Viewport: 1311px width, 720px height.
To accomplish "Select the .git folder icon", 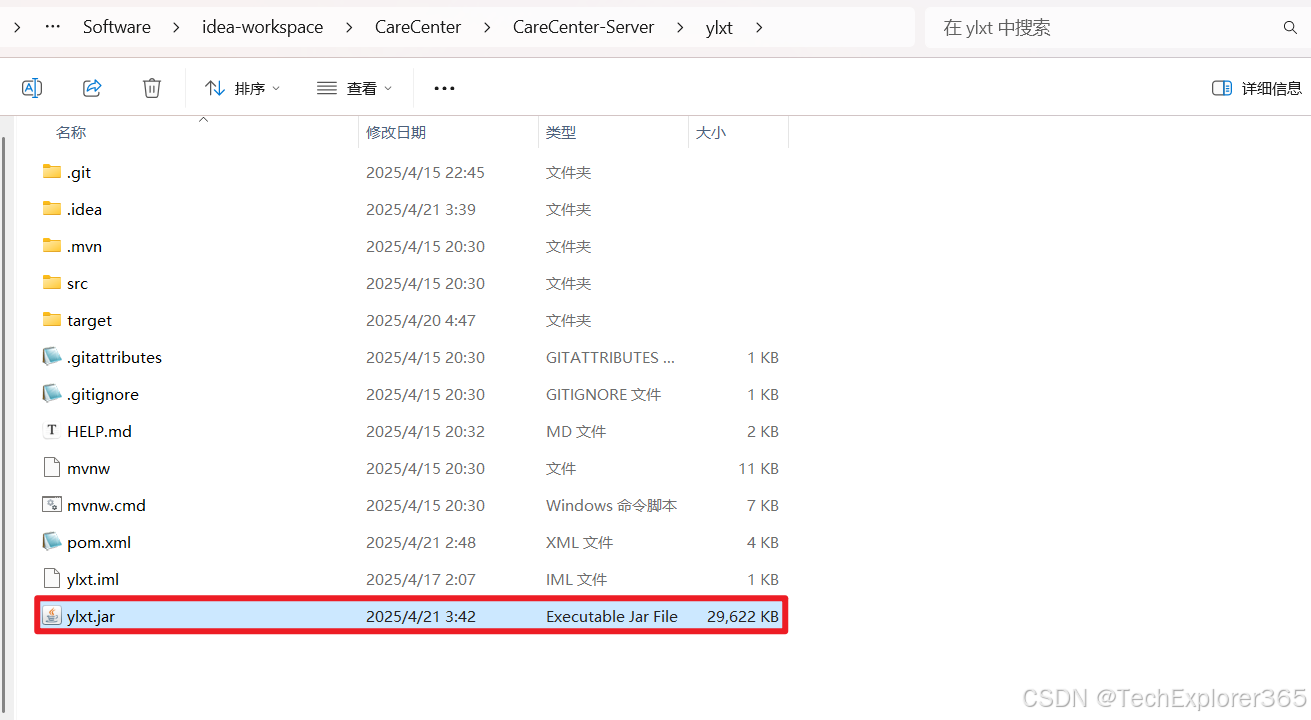I will coord(52,172).
